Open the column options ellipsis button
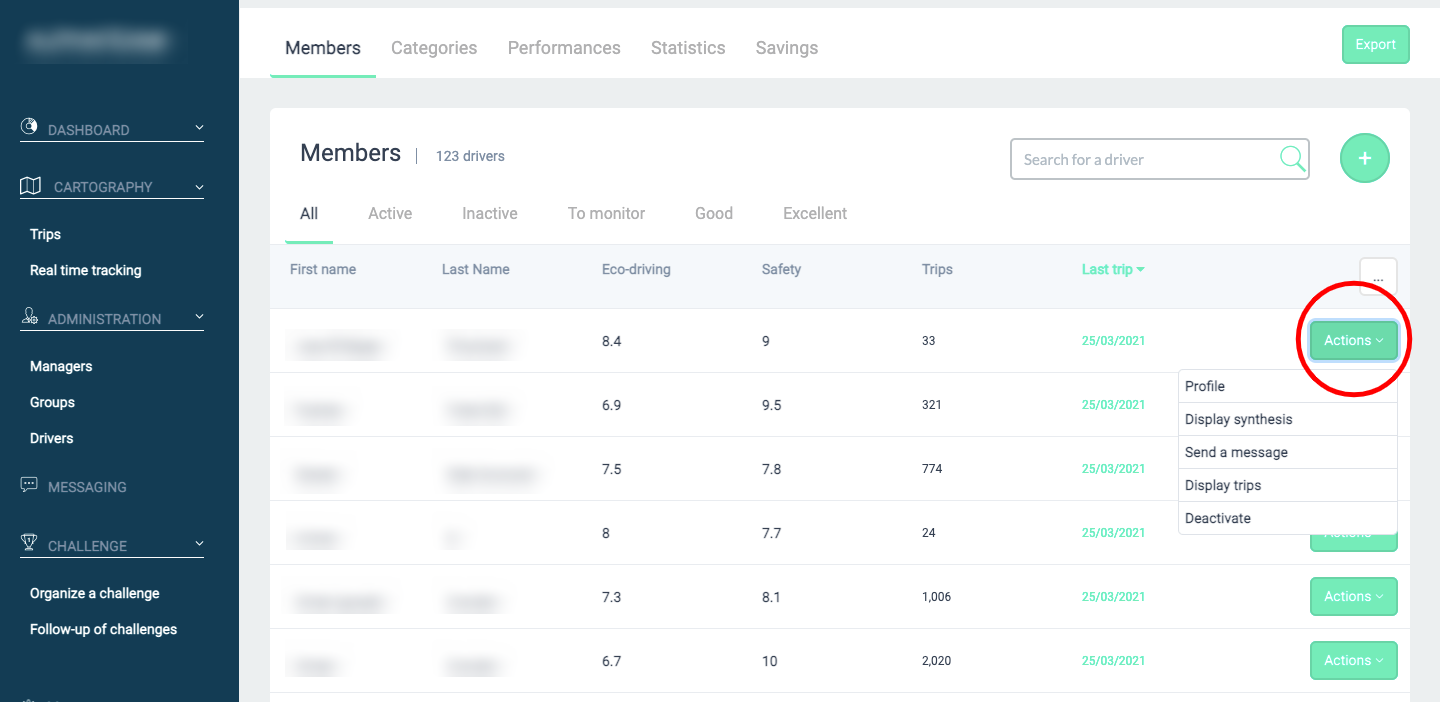 coord(1377,276)
